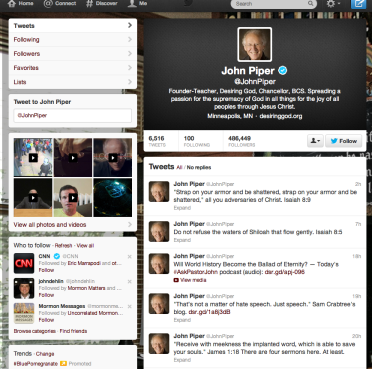Click the 7h timestamp on tweet
Viewport: 372px width, 369px height.
point(358,224)
